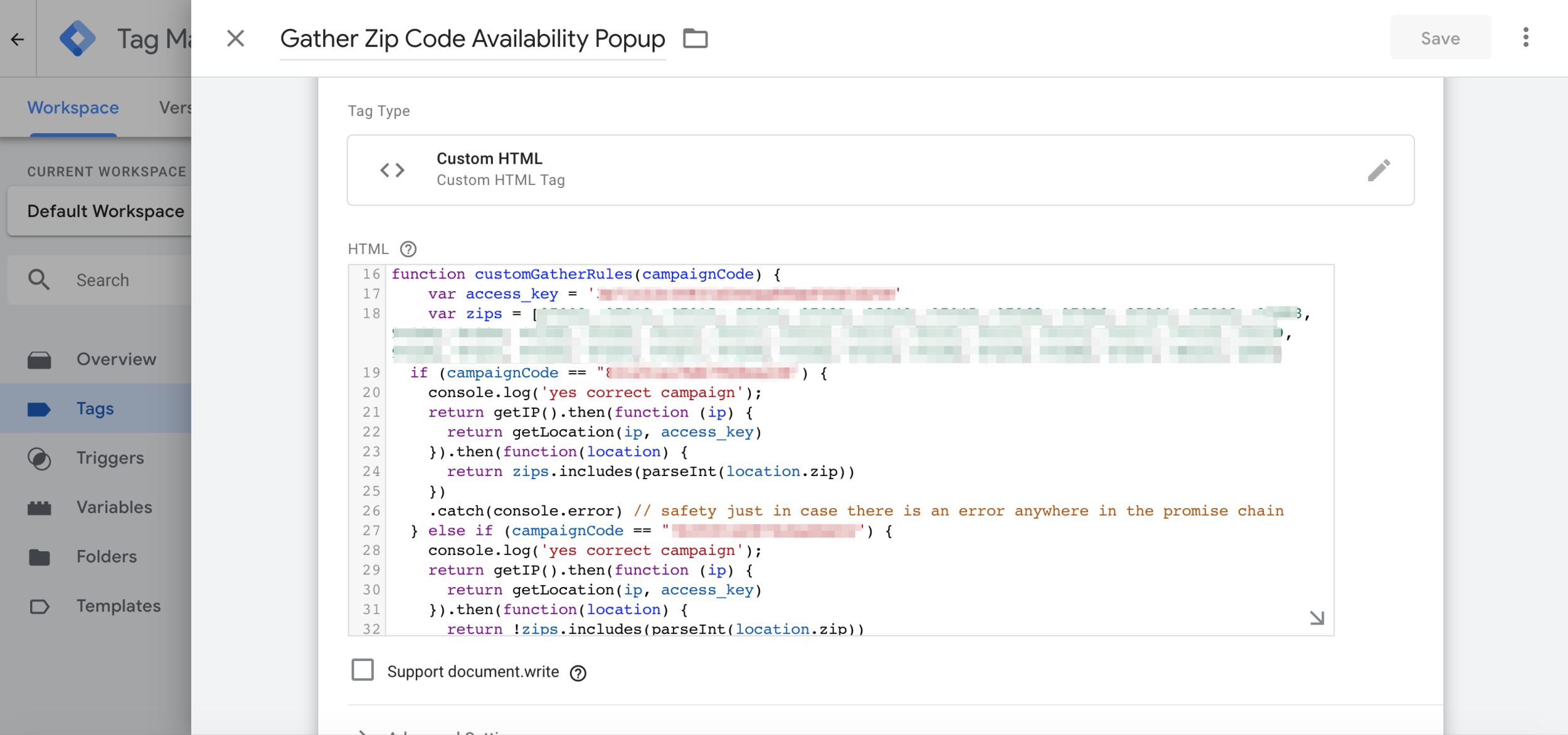Click the tag name title field
The width and height of the screenshot is (1568, 735).
point(472,39)
